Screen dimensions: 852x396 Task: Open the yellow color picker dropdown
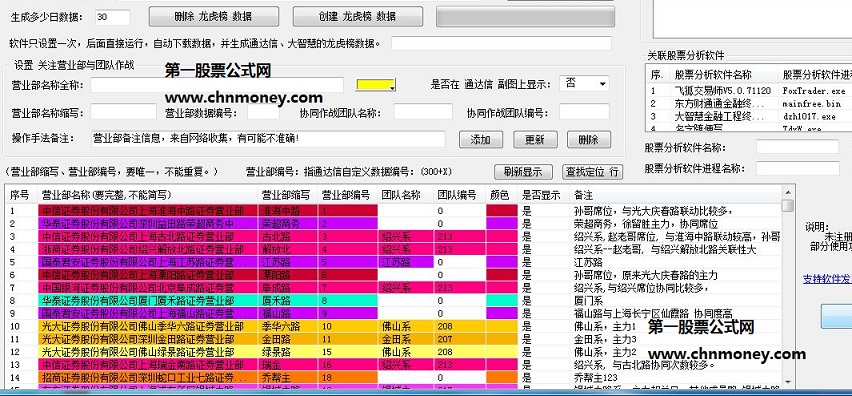[375, 85]
